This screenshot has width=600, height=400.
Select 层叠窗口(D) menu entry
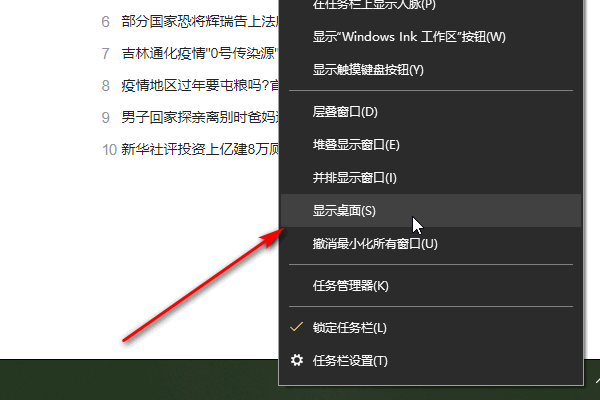pos(431,112)
